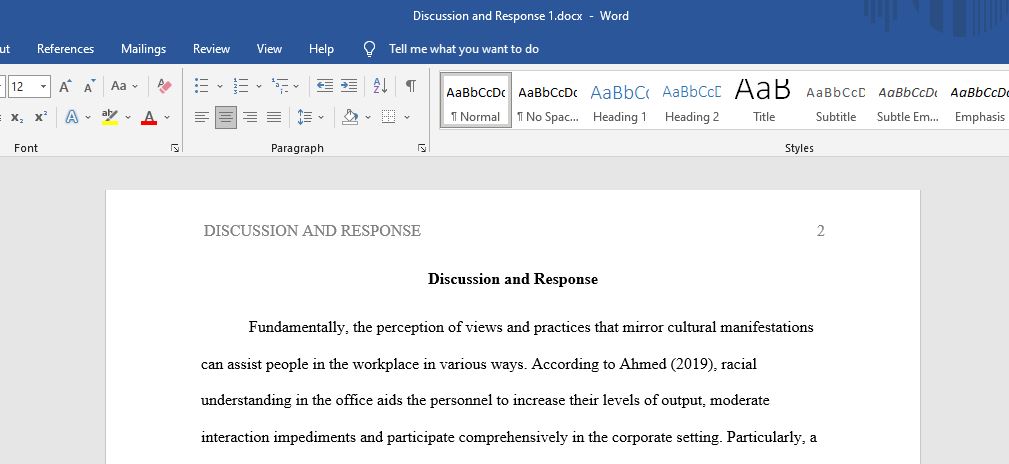The image size is (1009, 464).
Task: Apply the Emphasis style
Action: pos(979,100)
